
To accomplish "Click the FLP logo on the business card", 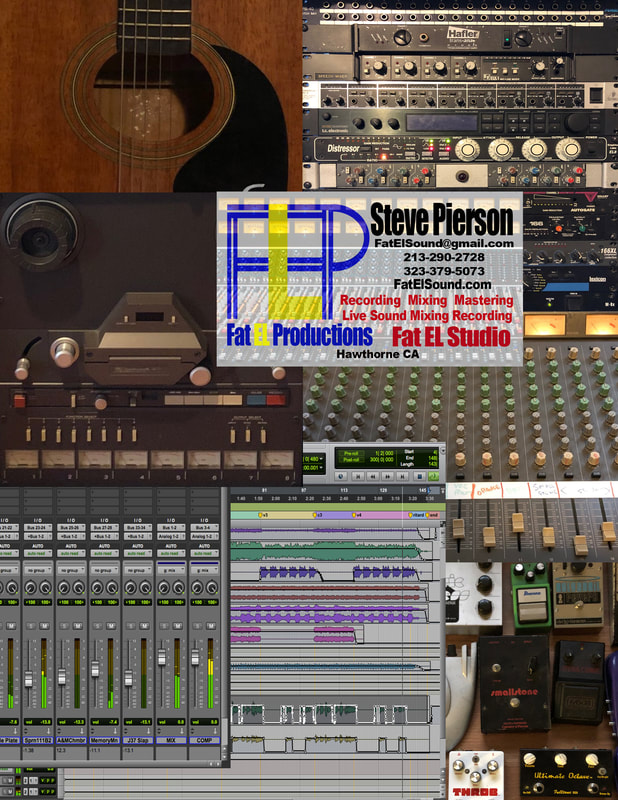I will point(298,261).
